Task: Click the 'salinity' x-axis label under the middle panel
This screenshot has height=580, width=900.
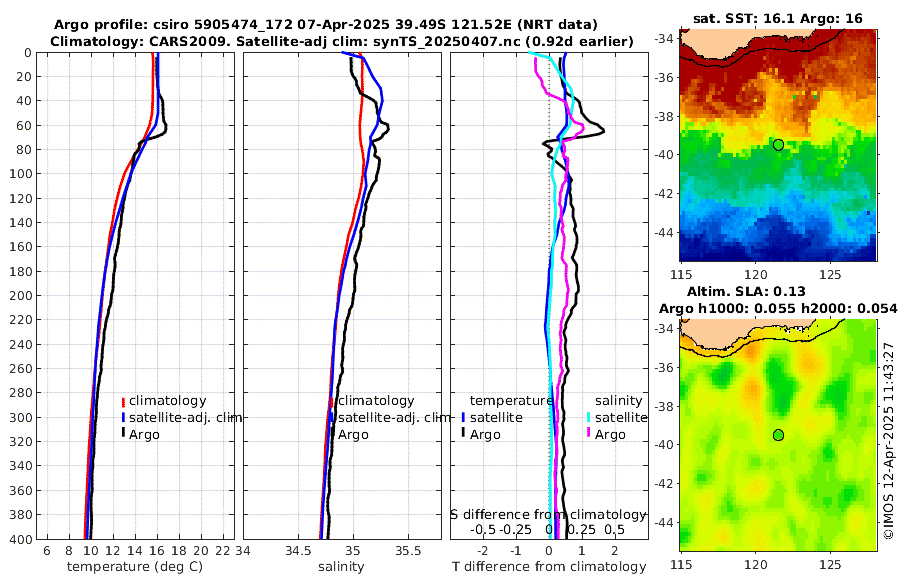Action: 342,567
